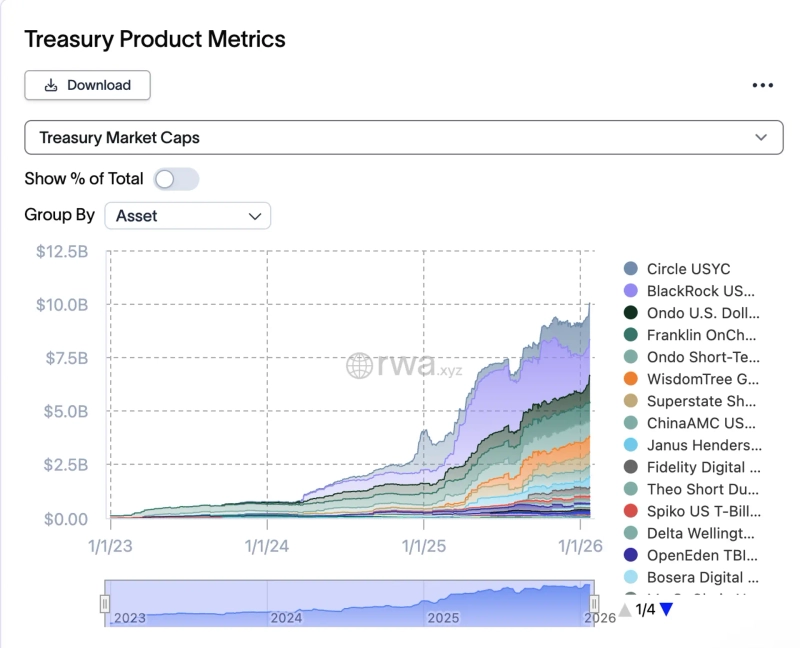Image resolution: width=800 pixels, height=648 pixels.
Task: Click the OpenEden TBILL legend item
Action: click(701, 555)
